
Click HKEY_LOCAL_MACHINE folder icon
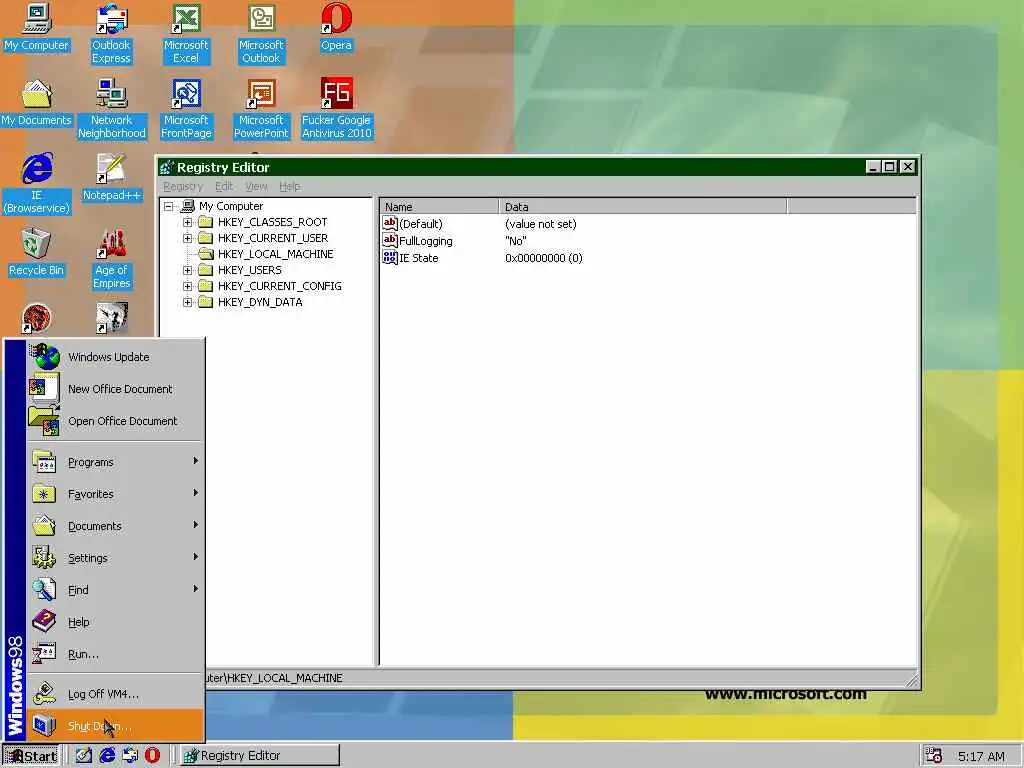pos(206,253)
